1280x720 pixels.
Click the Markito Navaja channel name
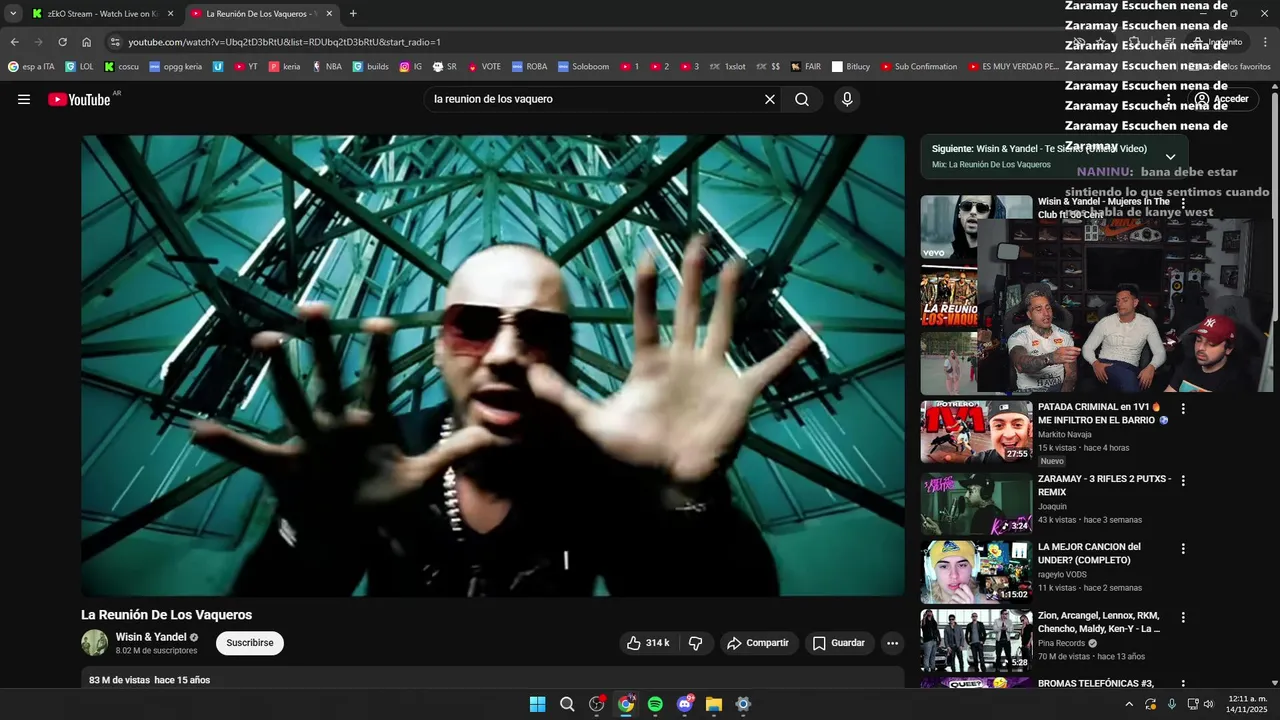1065,434
